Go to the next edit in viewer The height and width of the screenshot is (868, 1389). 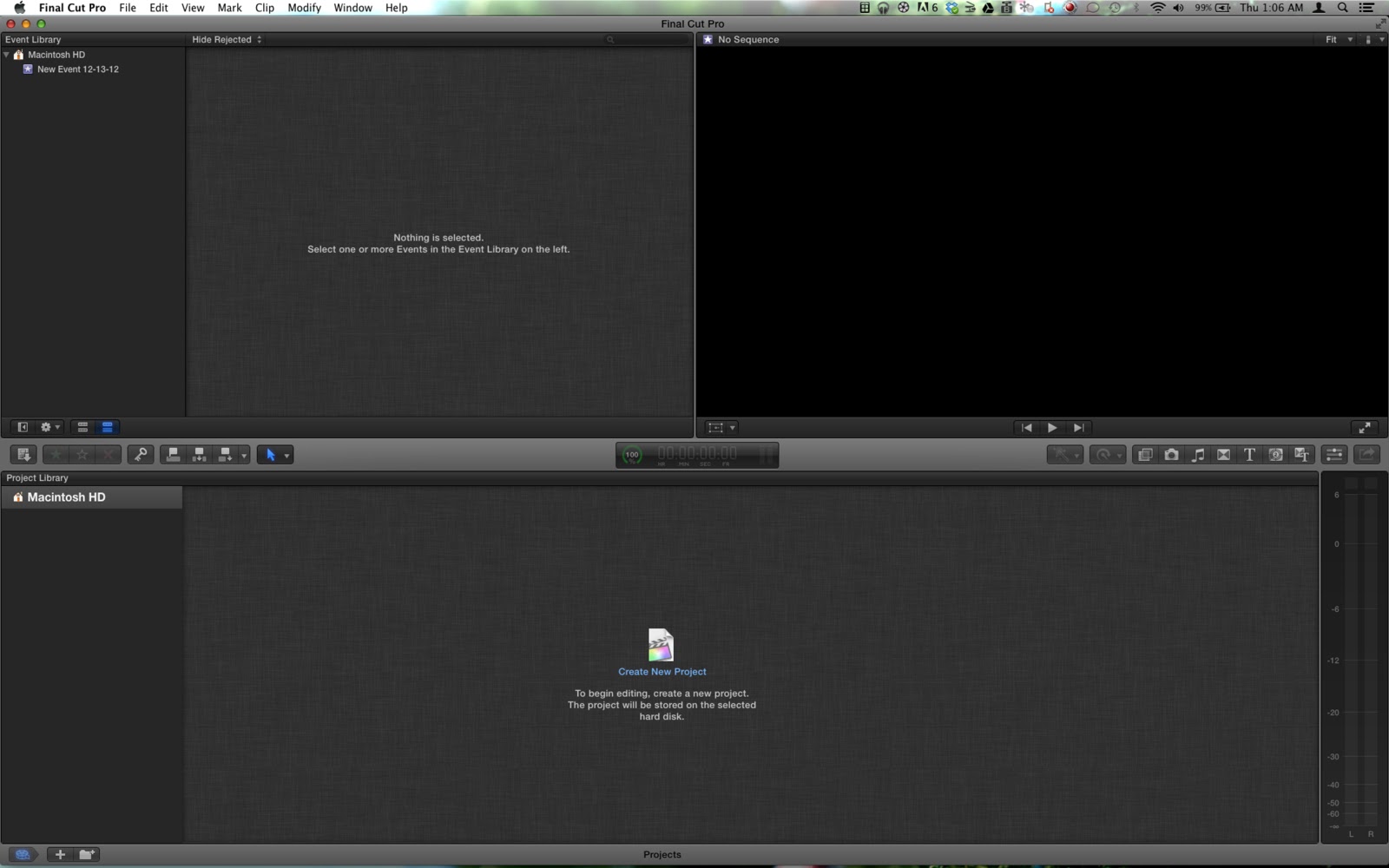[x=1078, y=427]
